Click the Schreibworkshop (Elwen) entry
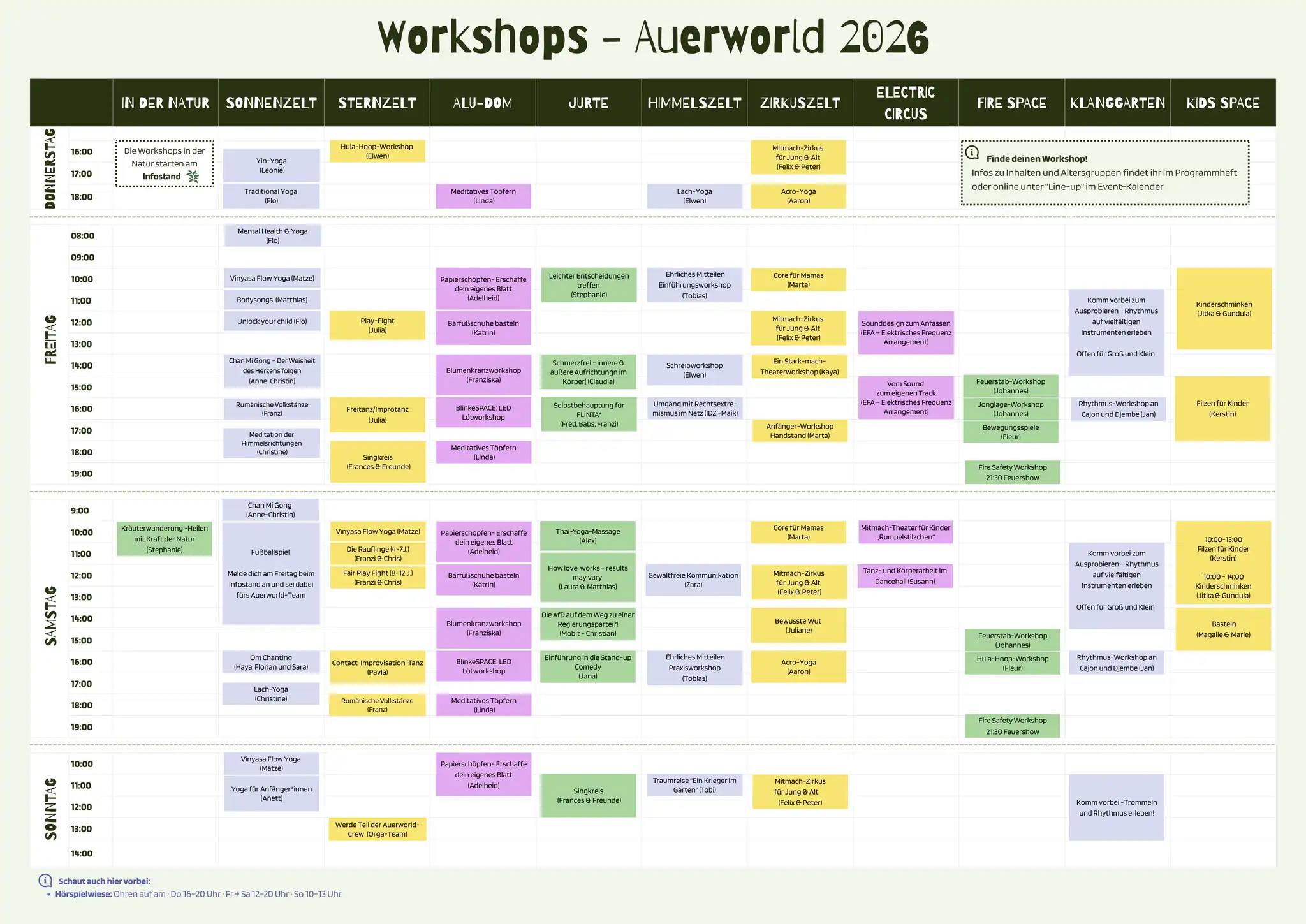Viewport: 1306px width, 924px height. click(694, 370)
